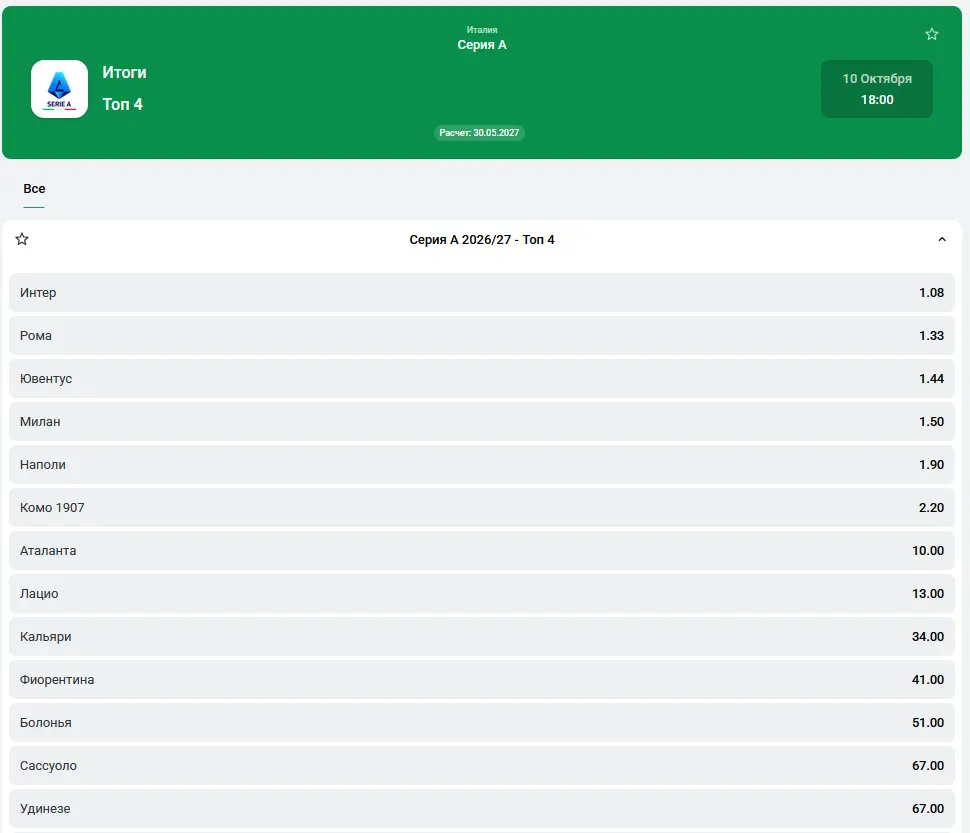Pick Ювентус at 1.44
The width and height of the screenshot is (970, 833).
[x=482, y=378]
